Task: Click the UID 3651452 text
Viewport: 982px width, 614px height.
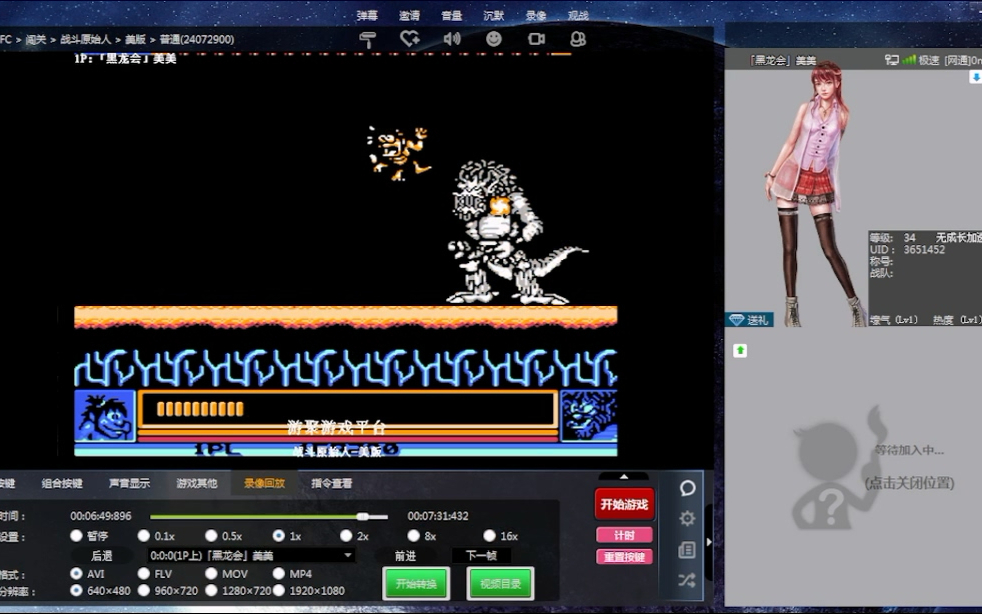Action: (907, 249)
